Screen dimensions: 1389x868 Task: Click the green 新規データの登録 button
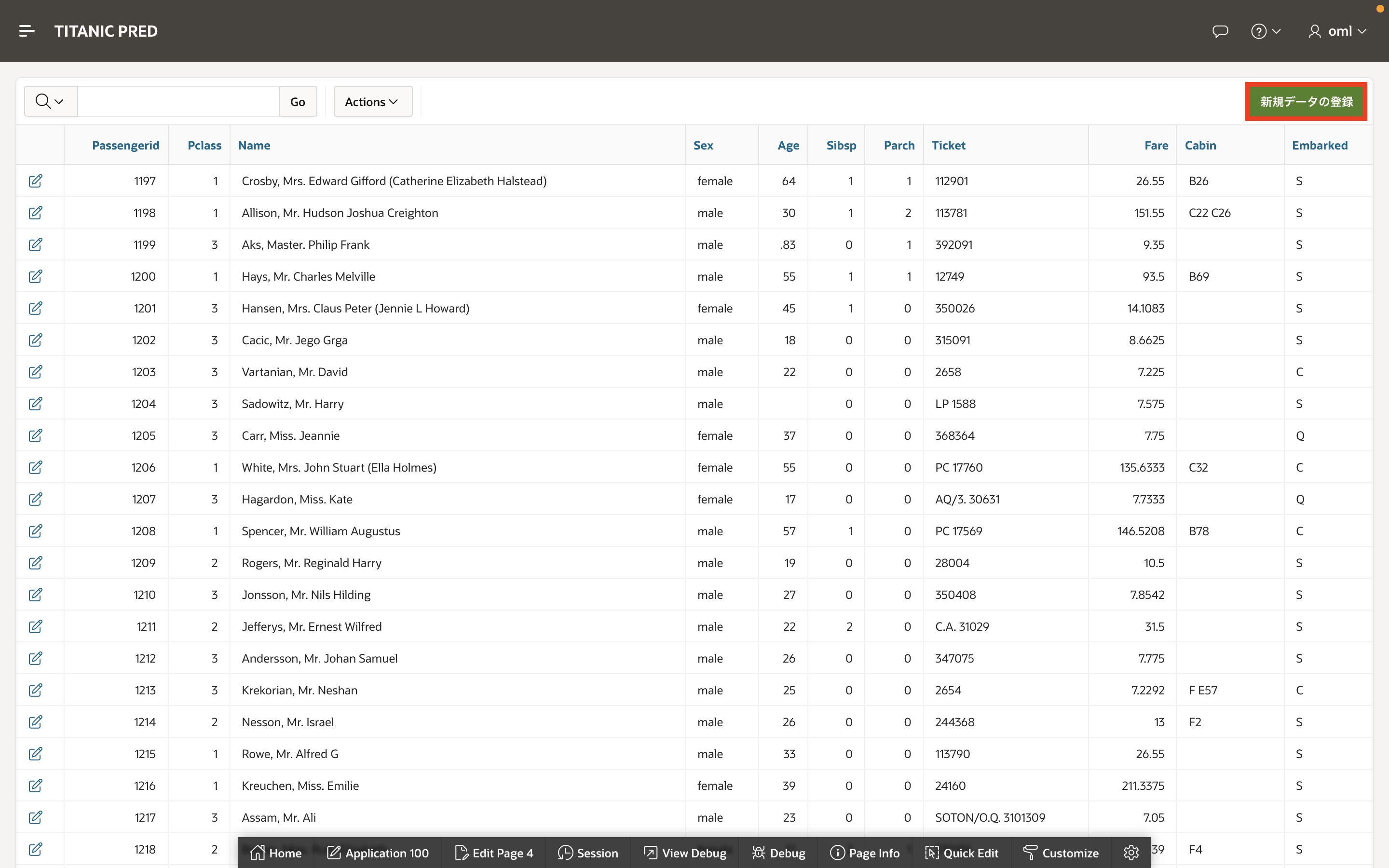point(1306,102)
